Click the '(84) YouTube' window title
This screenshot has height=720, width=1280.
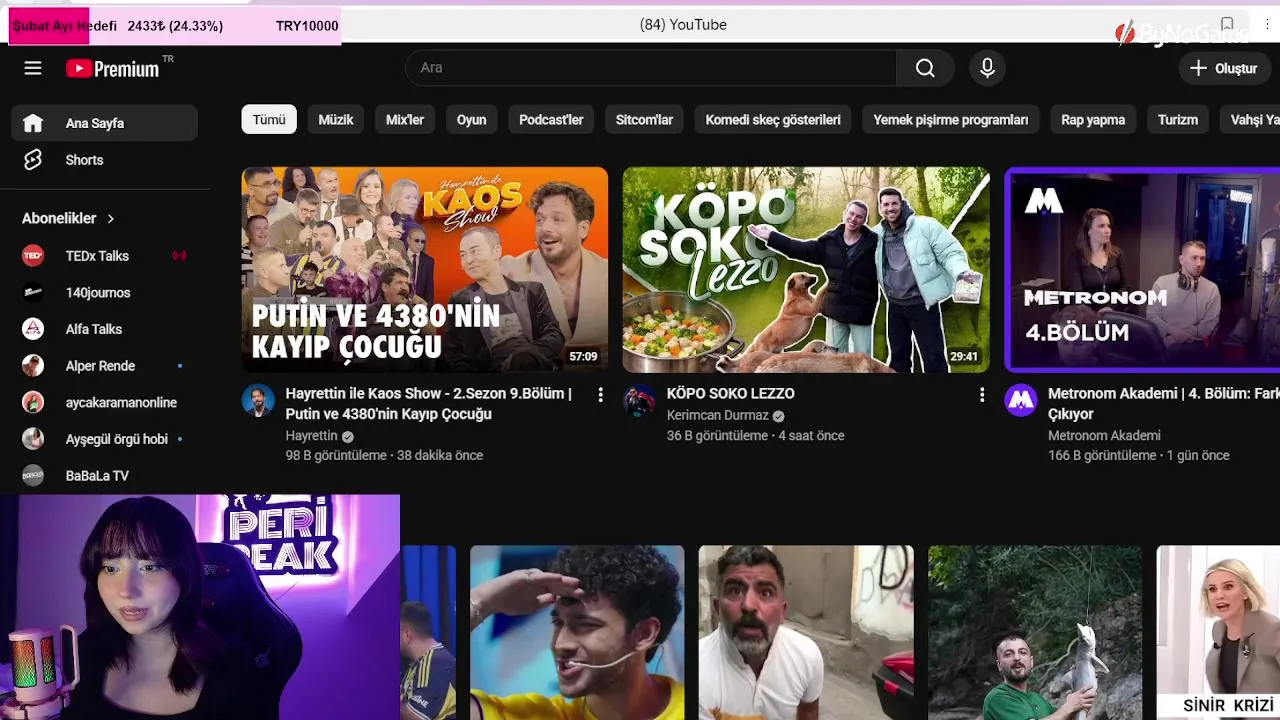click(683, 24)
